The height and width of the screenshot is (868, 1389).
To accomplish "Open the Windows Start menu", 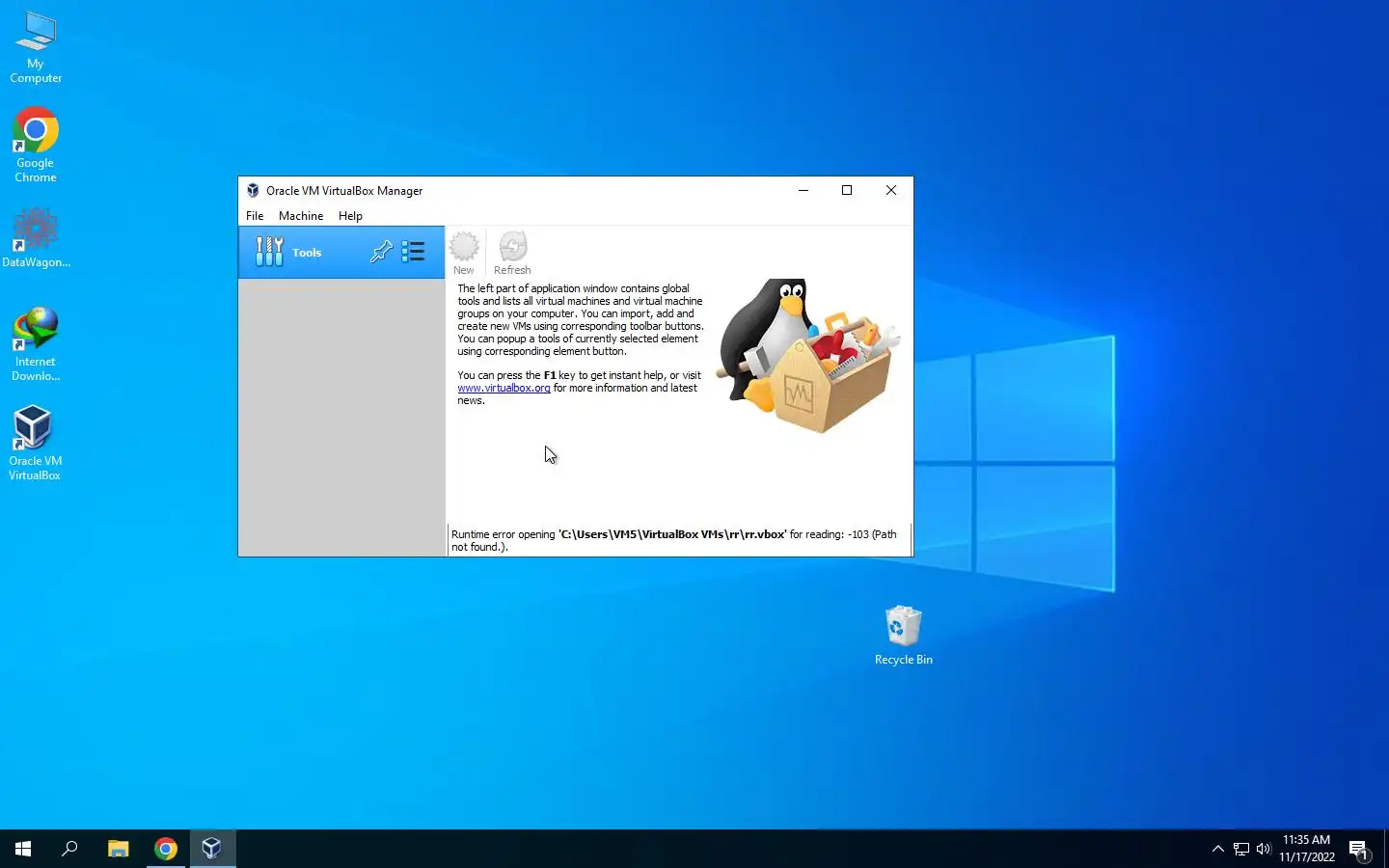I will (x=23, y=849).
